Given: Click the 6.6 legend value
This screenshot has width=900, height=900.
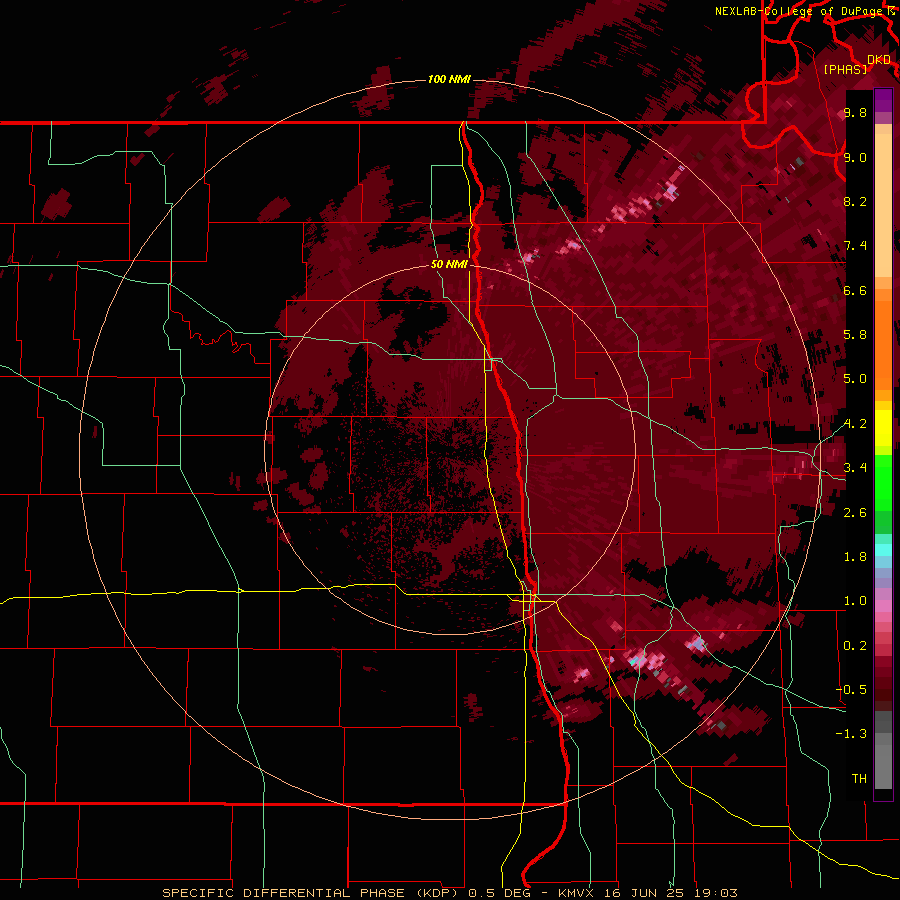Looking at the screenshot, I should click(x=855, y=290).
